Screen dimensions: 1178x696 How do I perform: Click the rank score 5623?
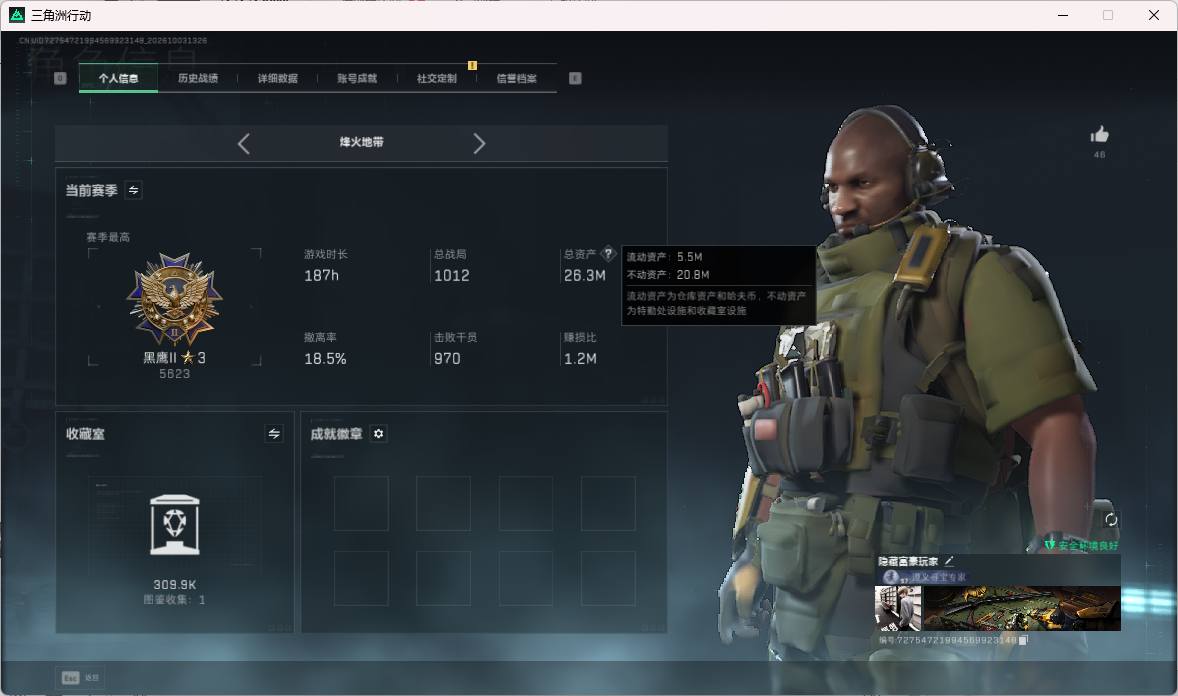click(174, 374)
